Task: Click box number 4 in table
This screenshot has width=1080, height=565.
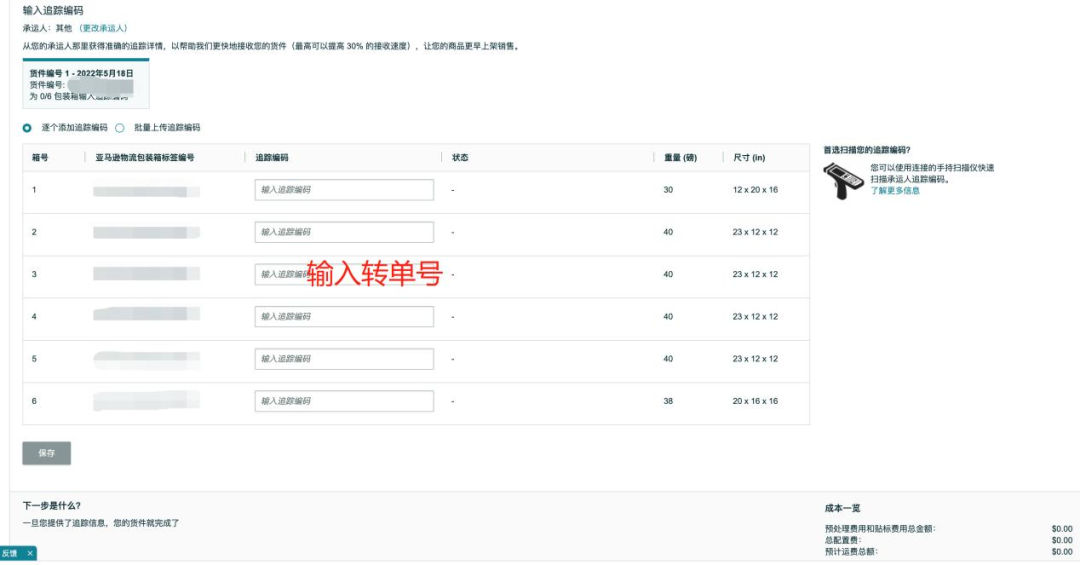Action: tap(34, 316)
